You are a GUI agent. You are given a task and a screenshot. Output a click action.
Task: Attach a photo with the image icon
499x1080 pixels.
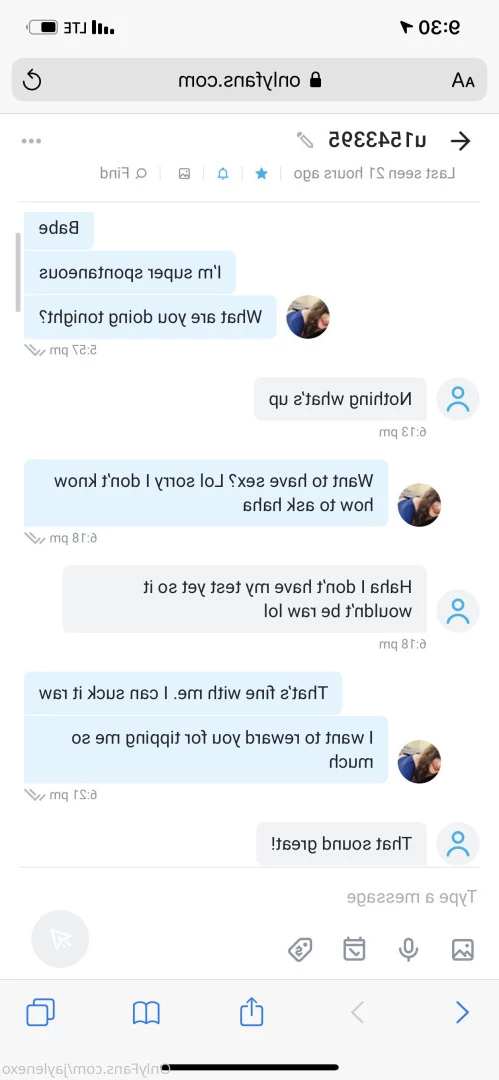tap(462, 949)
